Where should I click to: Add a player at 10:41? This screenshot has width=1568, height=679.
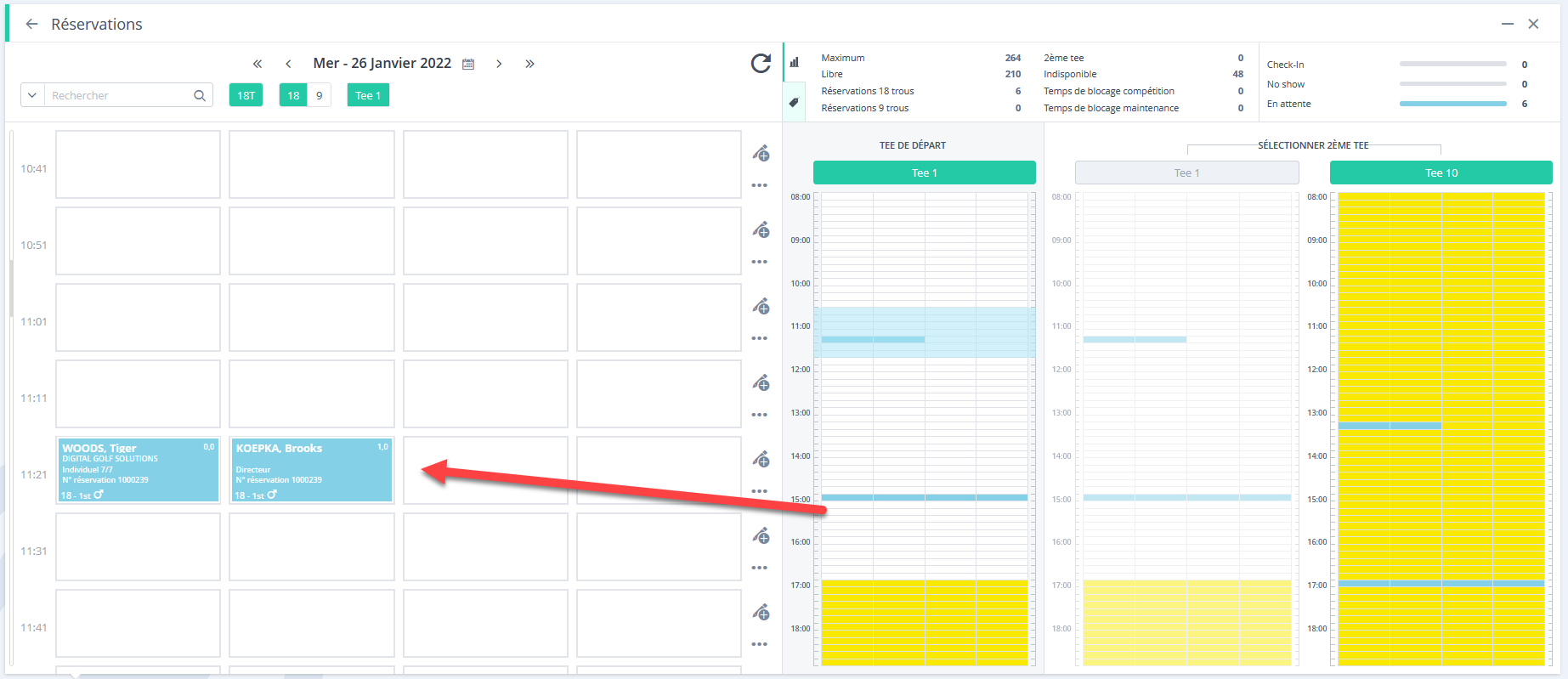coord(761,153)
